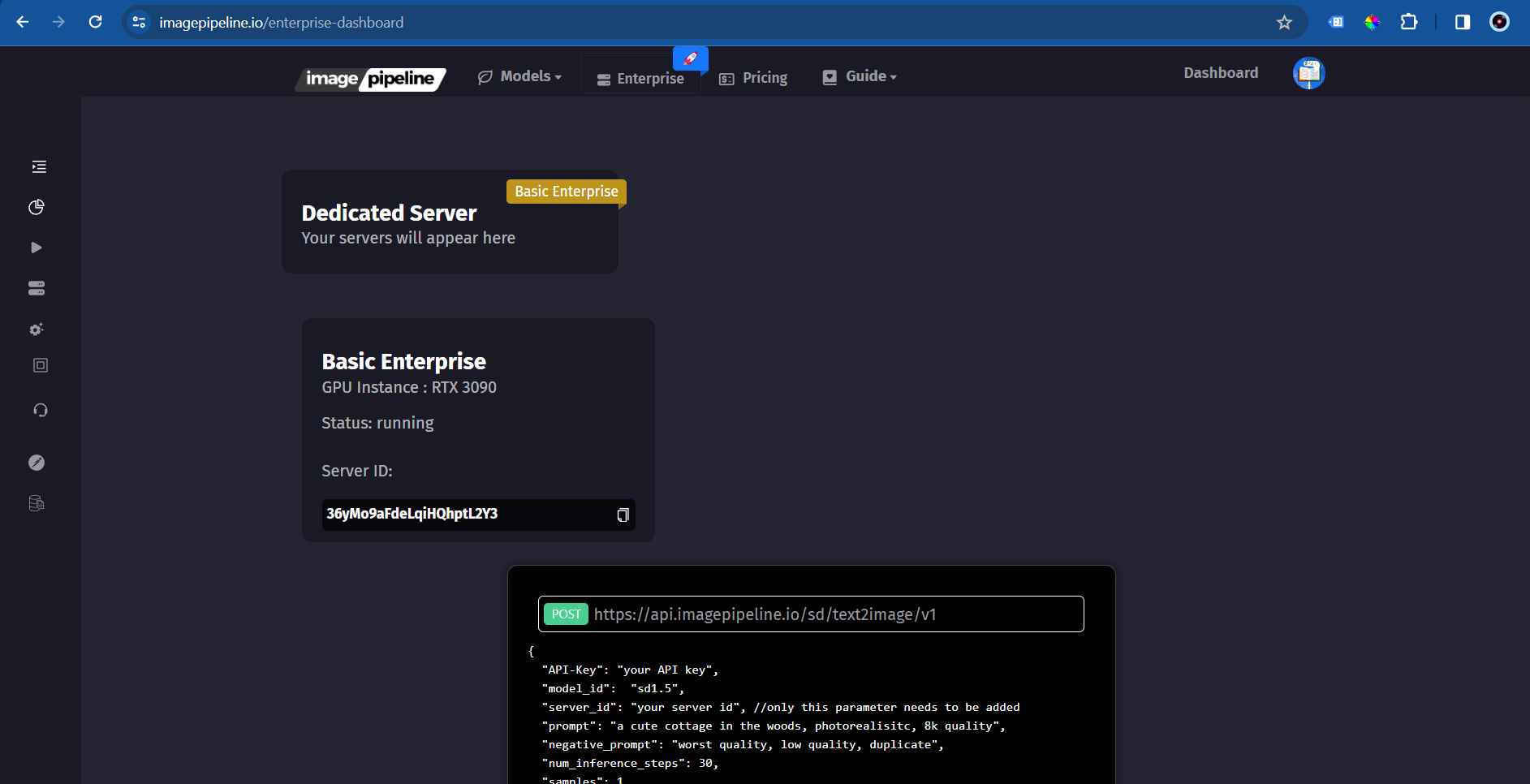This screenshot has width=1530, height=784.
Task: Open the image pipeline home logo
Action: 371,79
